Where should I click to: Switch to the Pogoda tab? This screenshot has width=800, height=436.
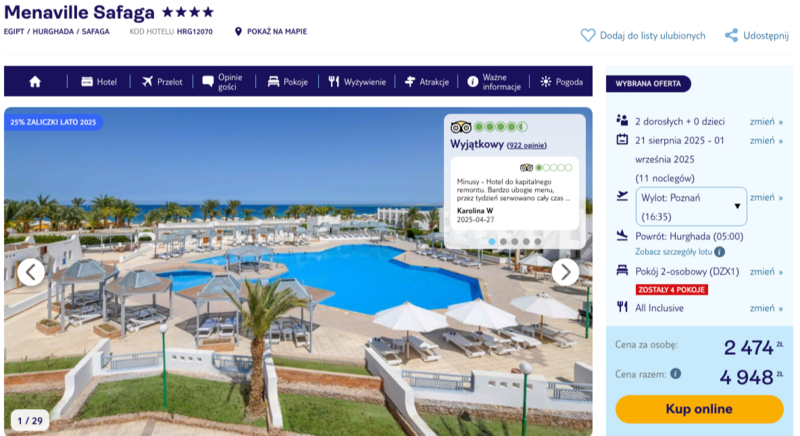tap(562, 82)
